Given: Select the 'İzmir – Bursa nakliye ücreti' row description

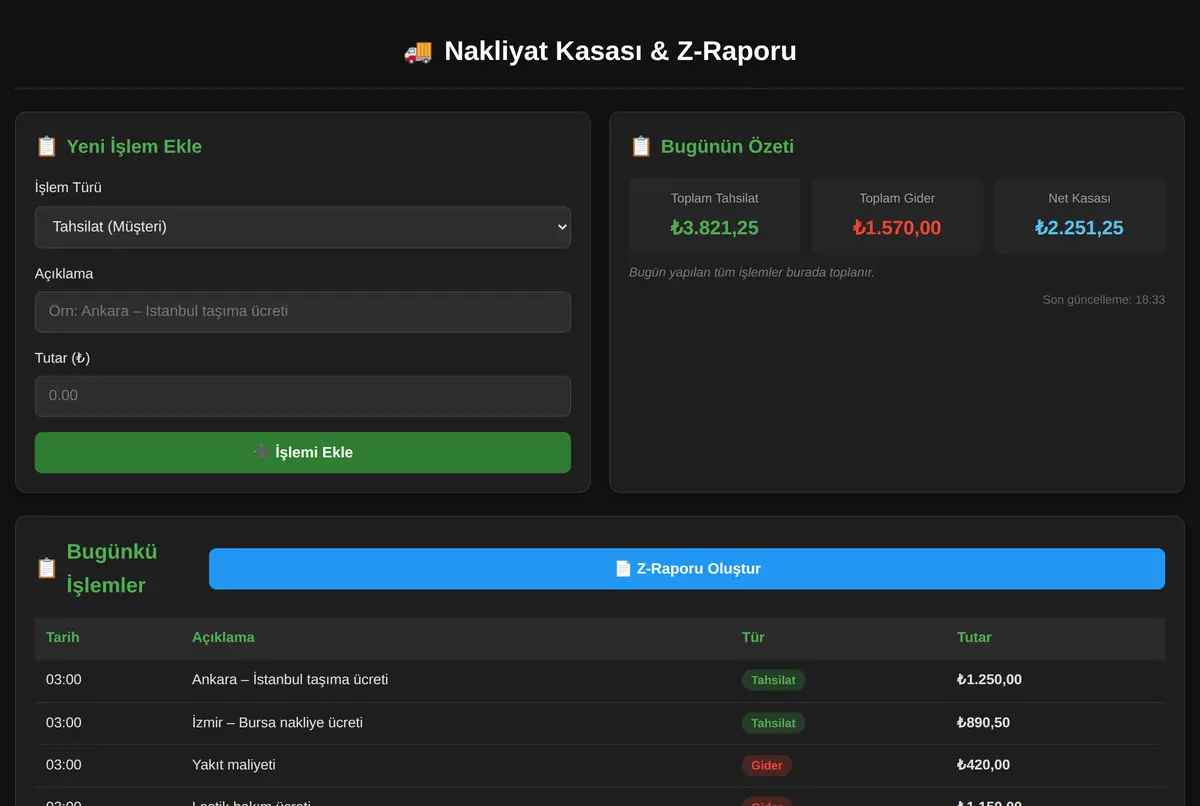Looking at the screenshot, I should click(277, 723).
